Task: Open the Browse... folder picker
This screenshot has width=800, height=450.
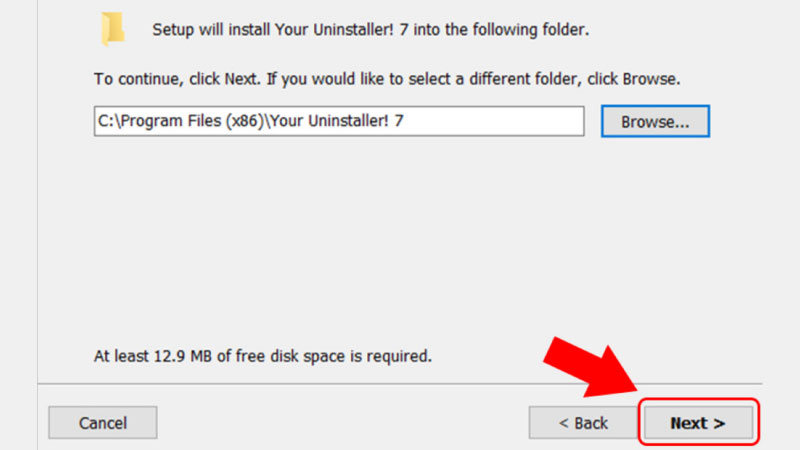Action: coord(655,121)
